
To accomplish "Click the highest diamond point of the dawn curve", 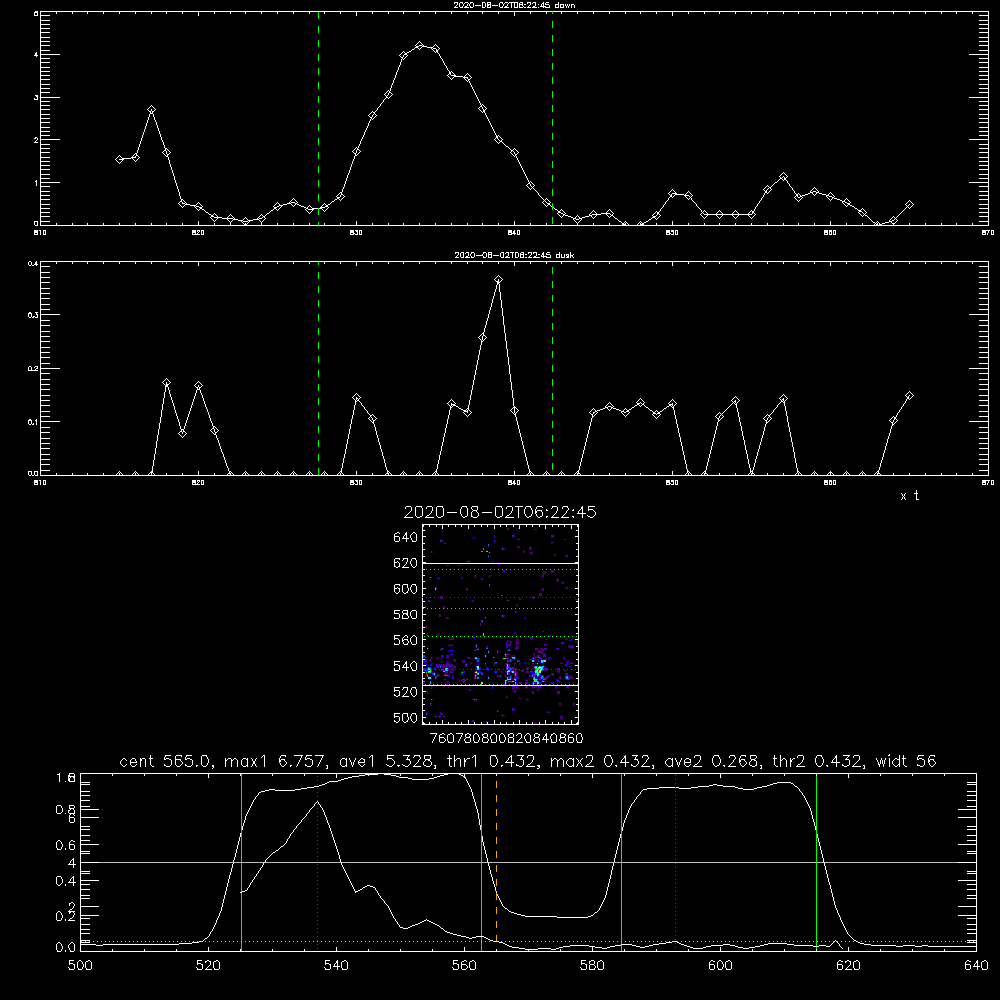I will (x=420, y=45).
